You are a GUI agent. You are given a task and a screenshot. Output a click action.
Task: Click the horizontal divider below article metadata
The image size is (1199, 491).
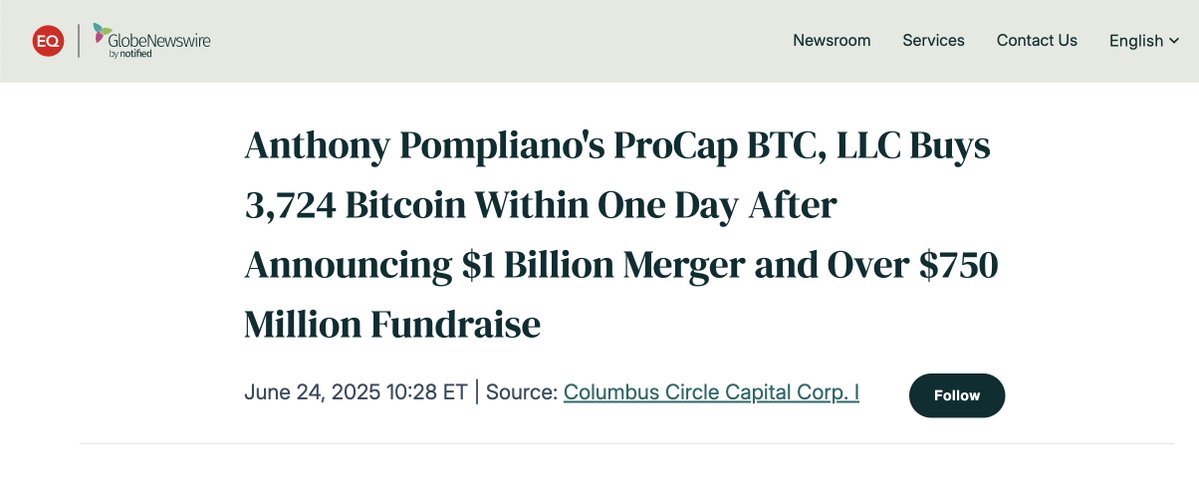627,444
